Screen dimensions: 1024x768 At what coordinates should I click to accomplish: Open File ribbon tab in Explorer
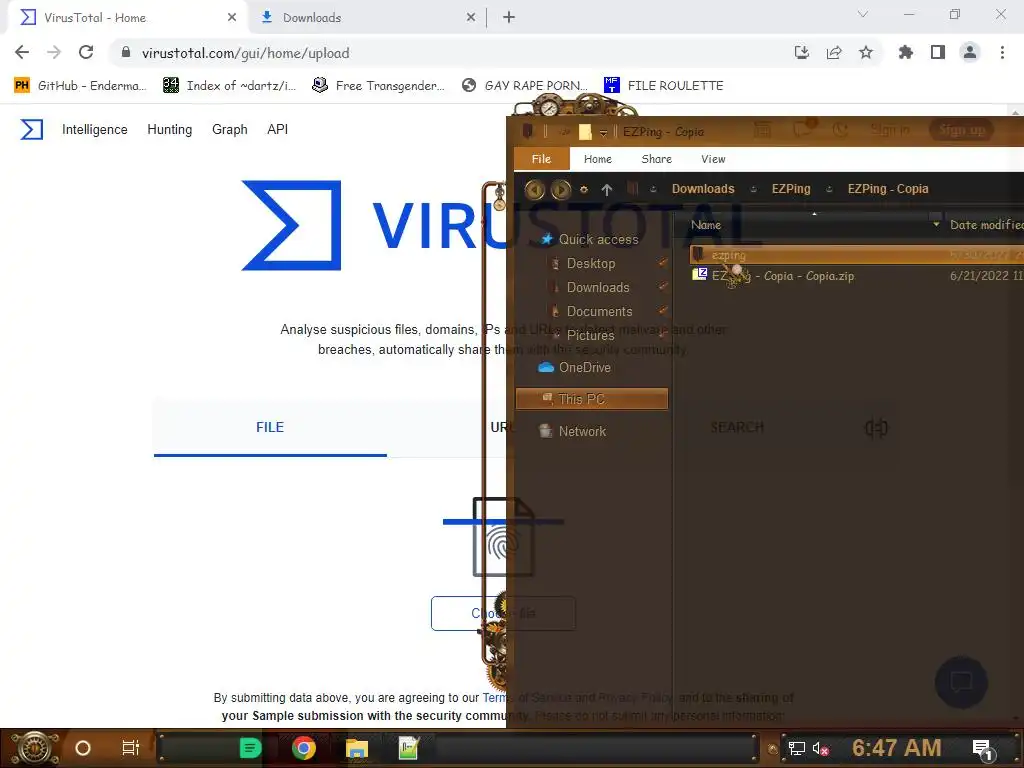pos(541,159)
